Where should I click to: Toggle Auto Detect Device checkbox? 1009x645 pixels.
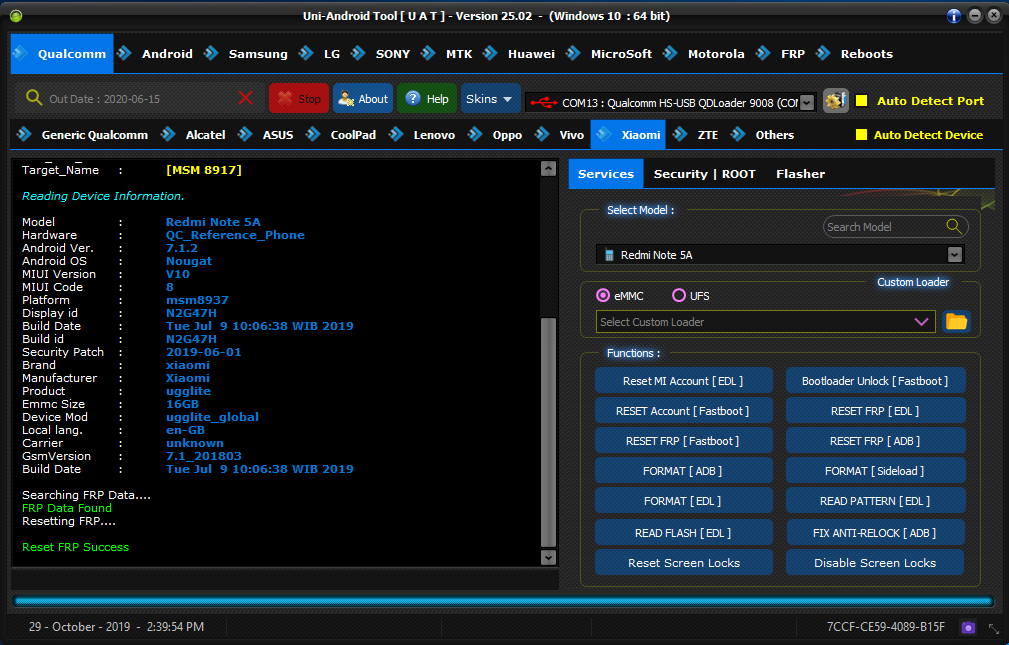pyautogui.click(x=861, y=135)
